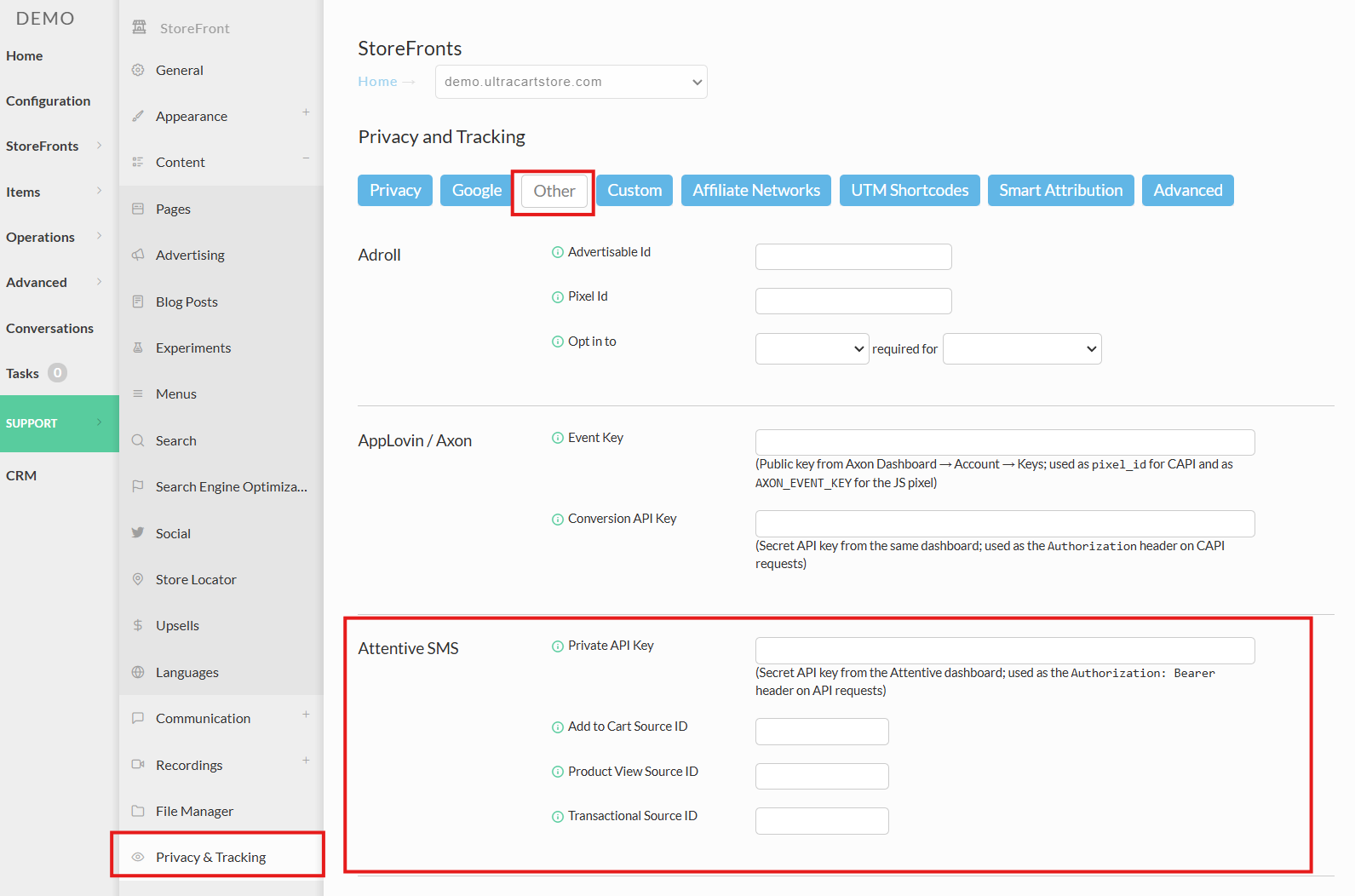Click the info icon next to Advertisable Id
Image resolution: width=1355 pixels, height=896 pixels.
(558, 252)
